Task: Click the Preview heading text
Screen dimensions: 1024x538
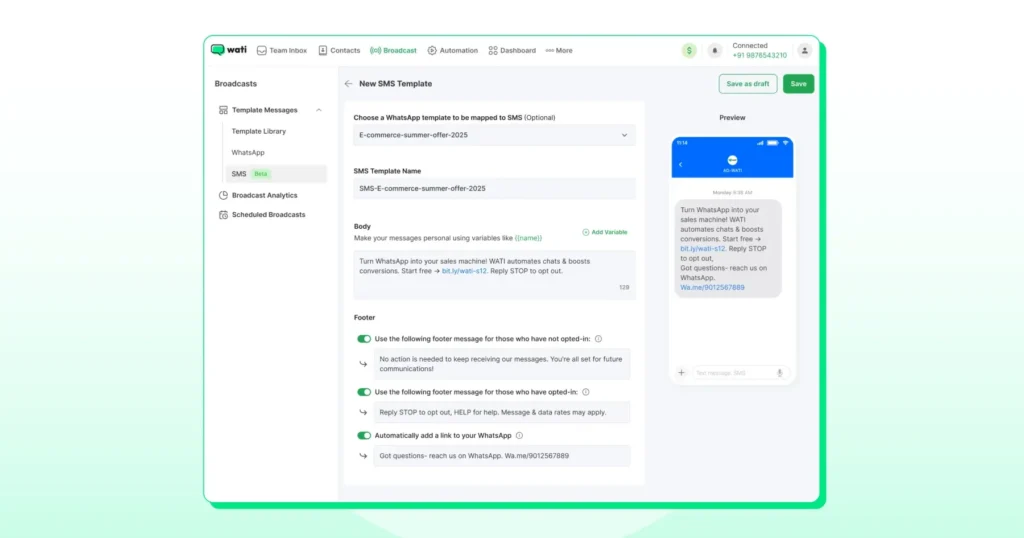Action: [x=732, y=118]
